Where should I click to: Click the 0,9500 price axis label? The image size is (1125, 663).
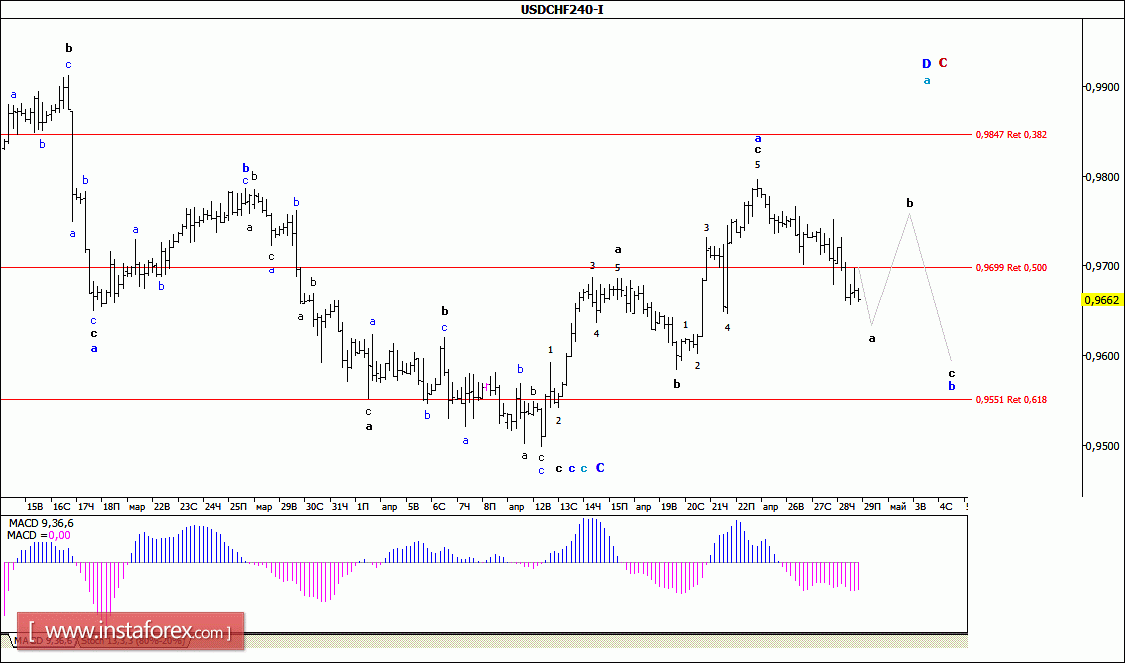[1103, 446]
